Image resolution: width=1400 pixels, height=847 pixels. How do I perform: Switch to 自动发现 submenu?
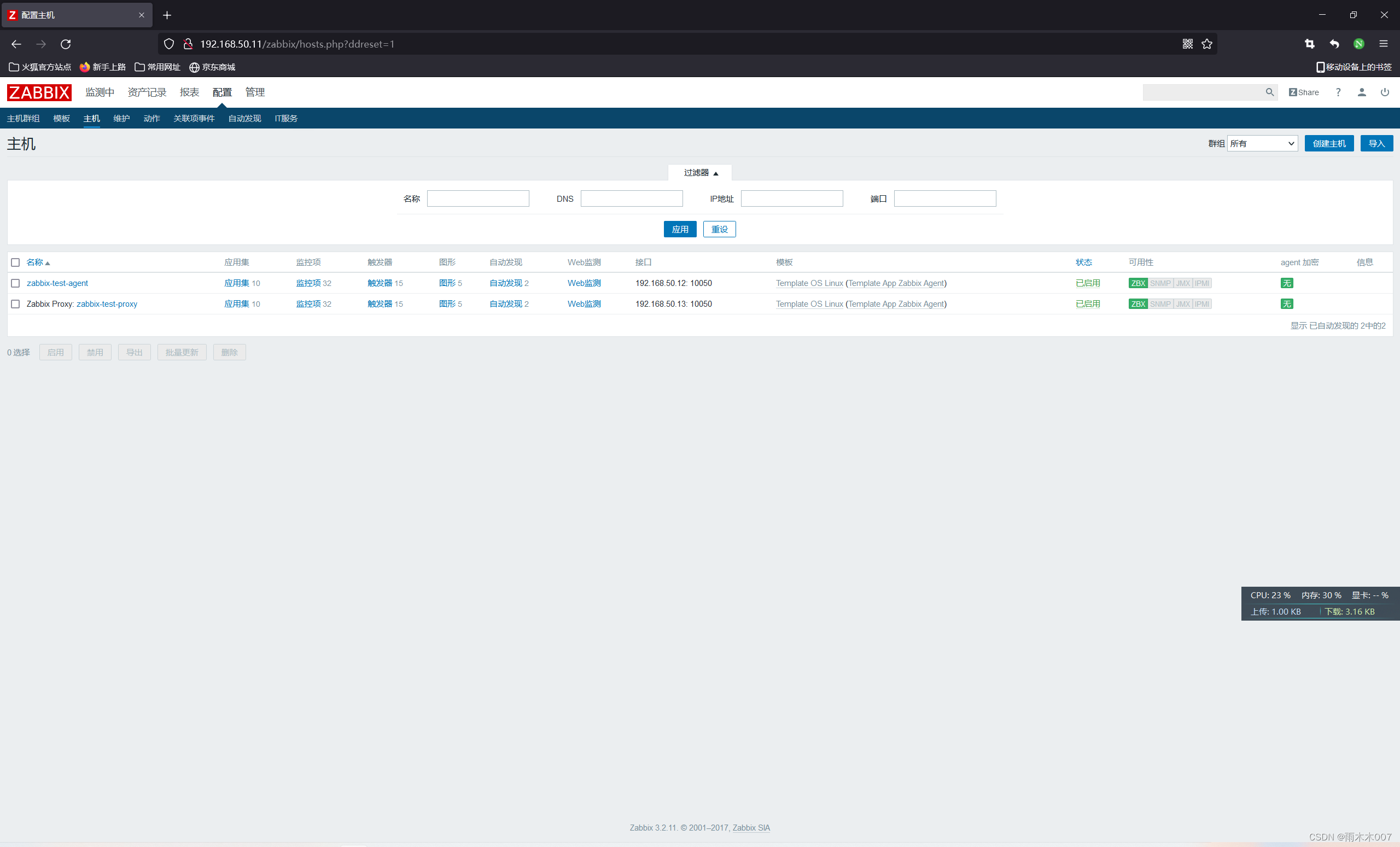[244, 118]
